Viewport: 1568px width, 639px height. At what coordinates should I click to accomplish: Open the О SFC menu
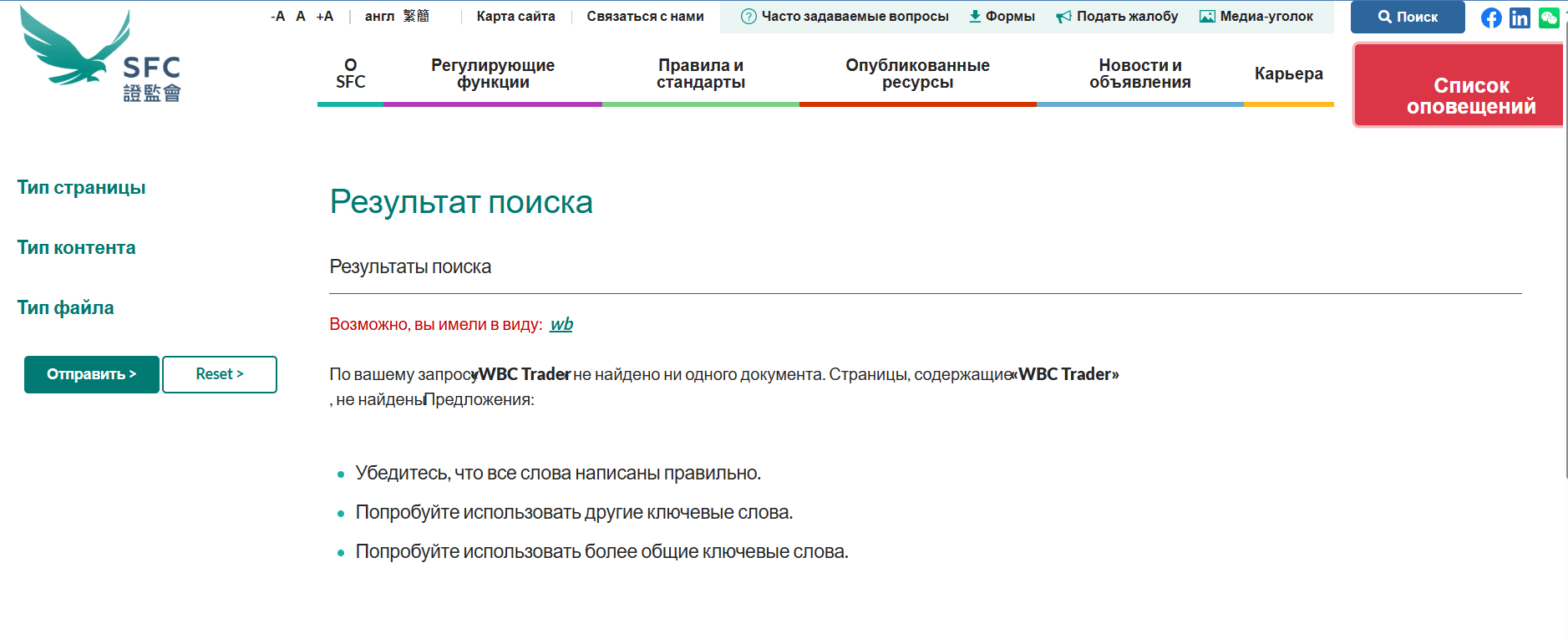click(x=351, y=74)
